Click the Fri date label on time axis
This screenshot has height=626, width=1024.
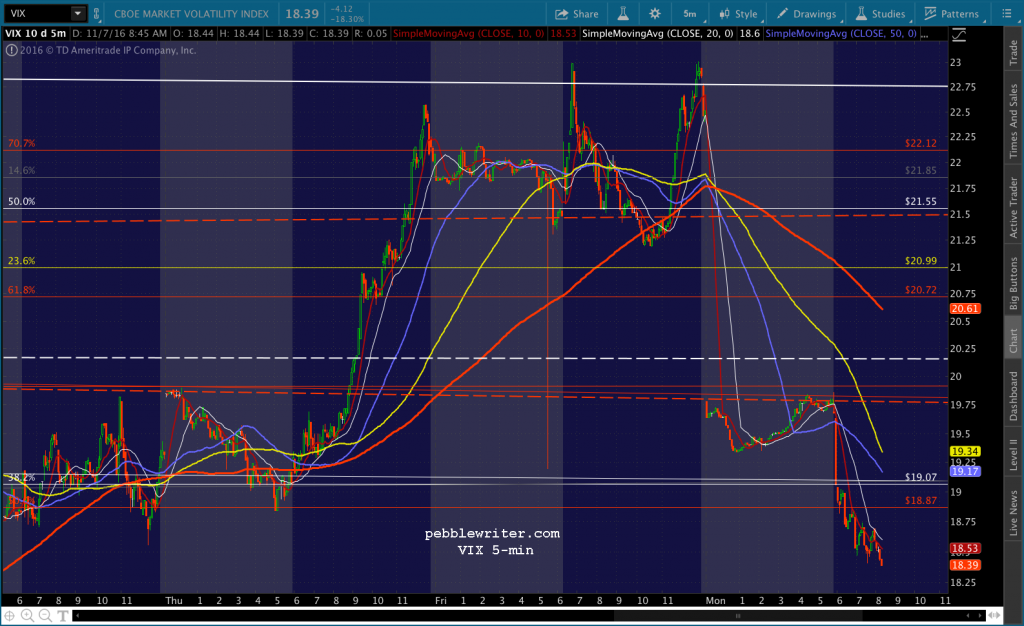[x=441, y=601]
